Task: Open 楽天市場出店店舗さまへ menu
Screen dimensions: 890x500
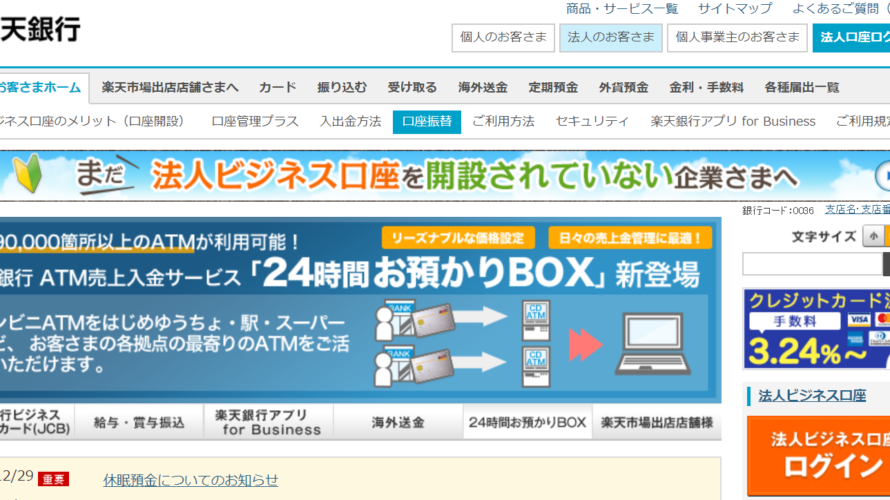Action: (170, 87)
